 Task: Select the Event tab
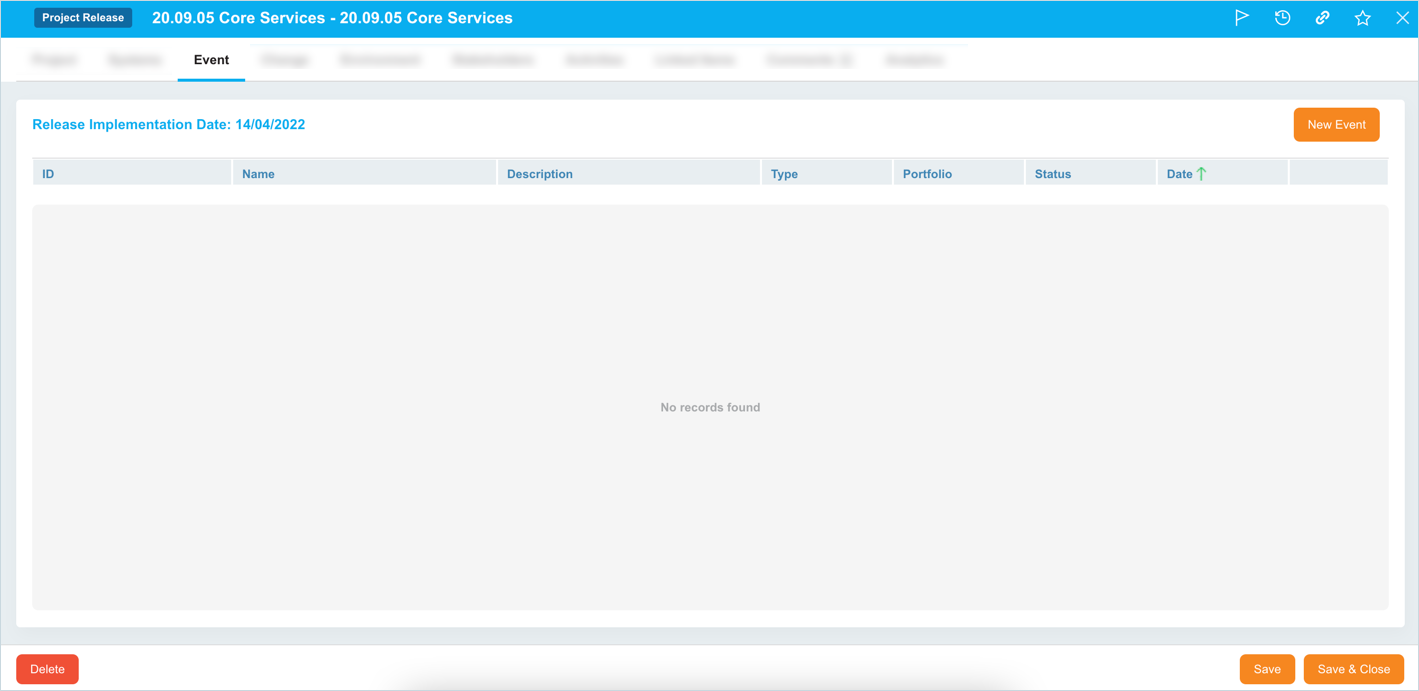(x=211, y=60)
